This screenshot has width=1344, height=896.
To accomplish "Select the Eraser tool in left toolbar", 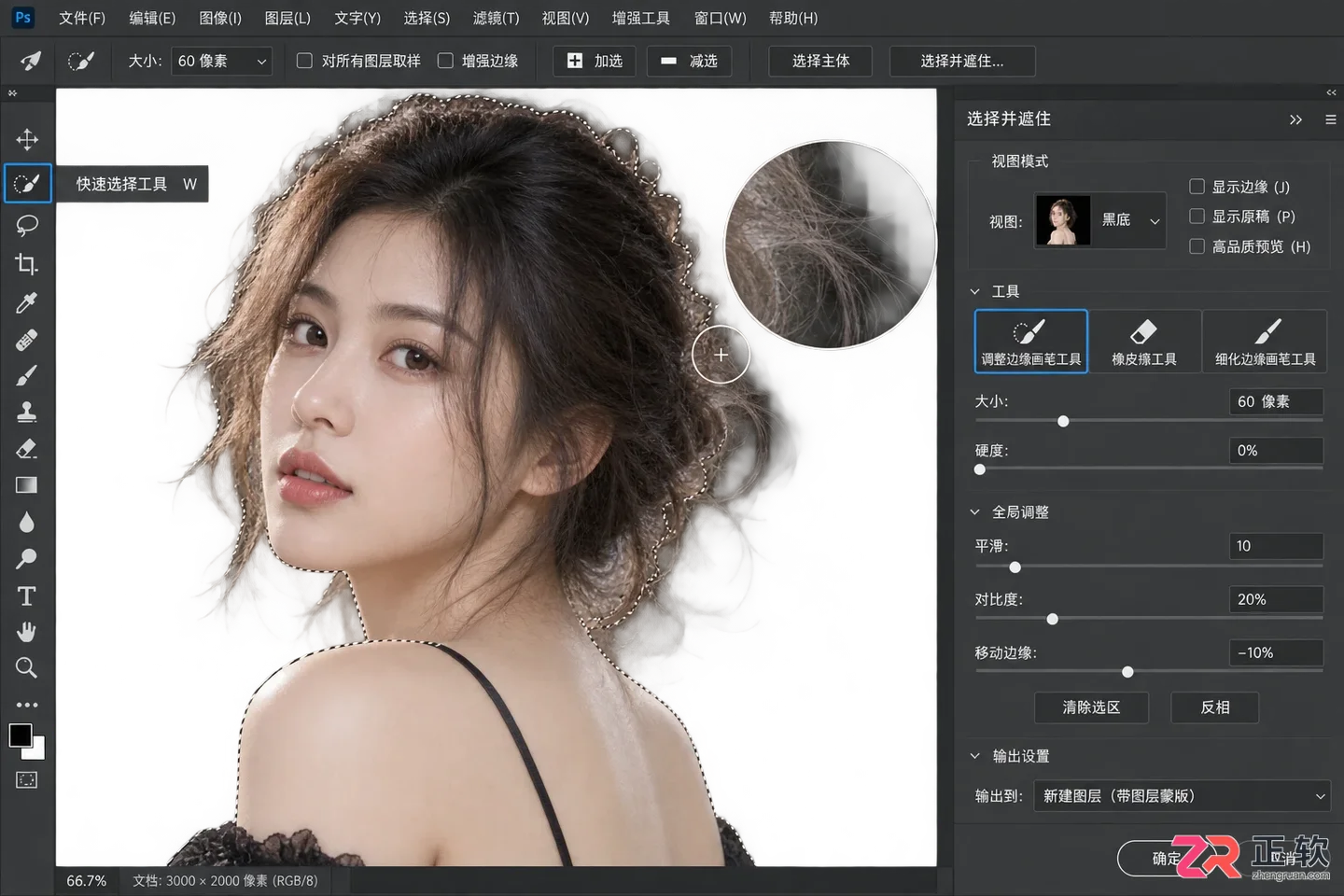I will (x=27, y=449).
